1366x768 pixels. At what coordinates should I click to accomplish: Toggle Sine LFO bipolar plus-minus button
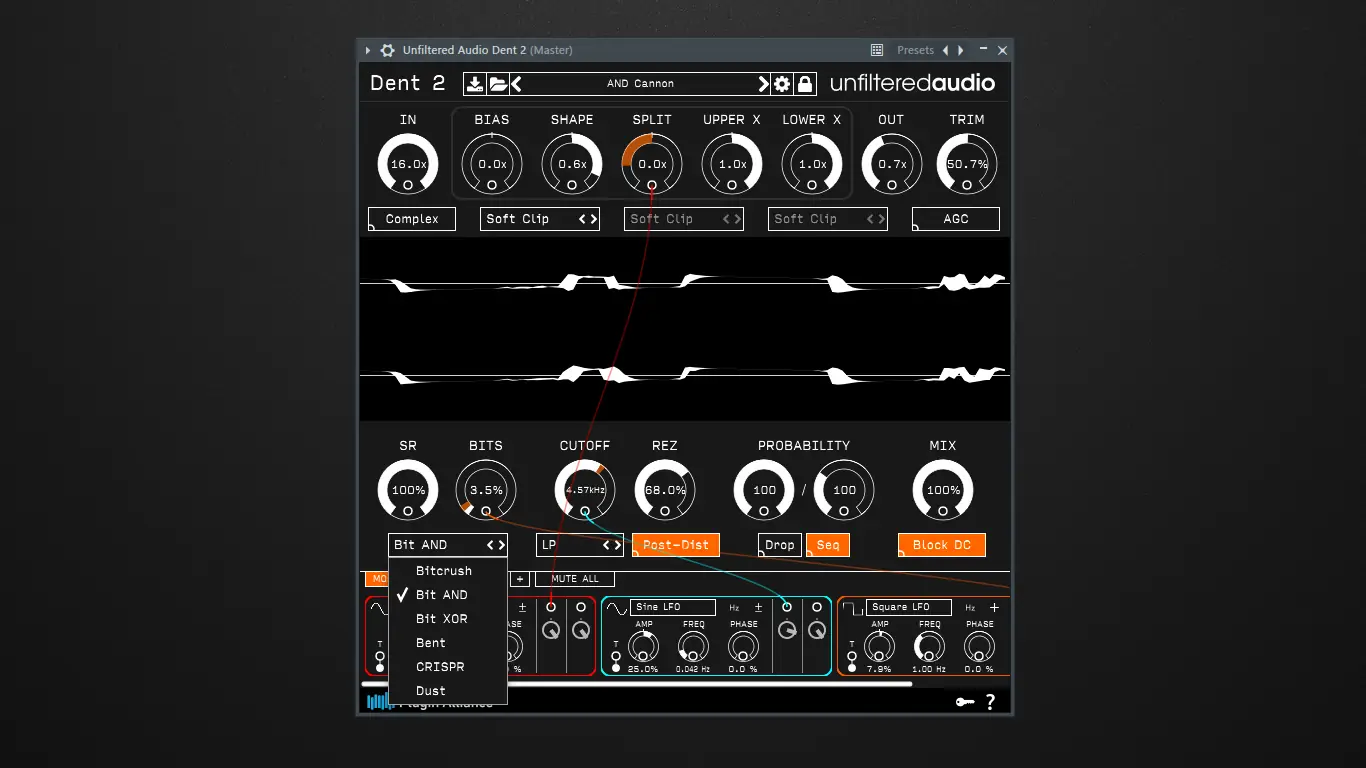[758, 607]
